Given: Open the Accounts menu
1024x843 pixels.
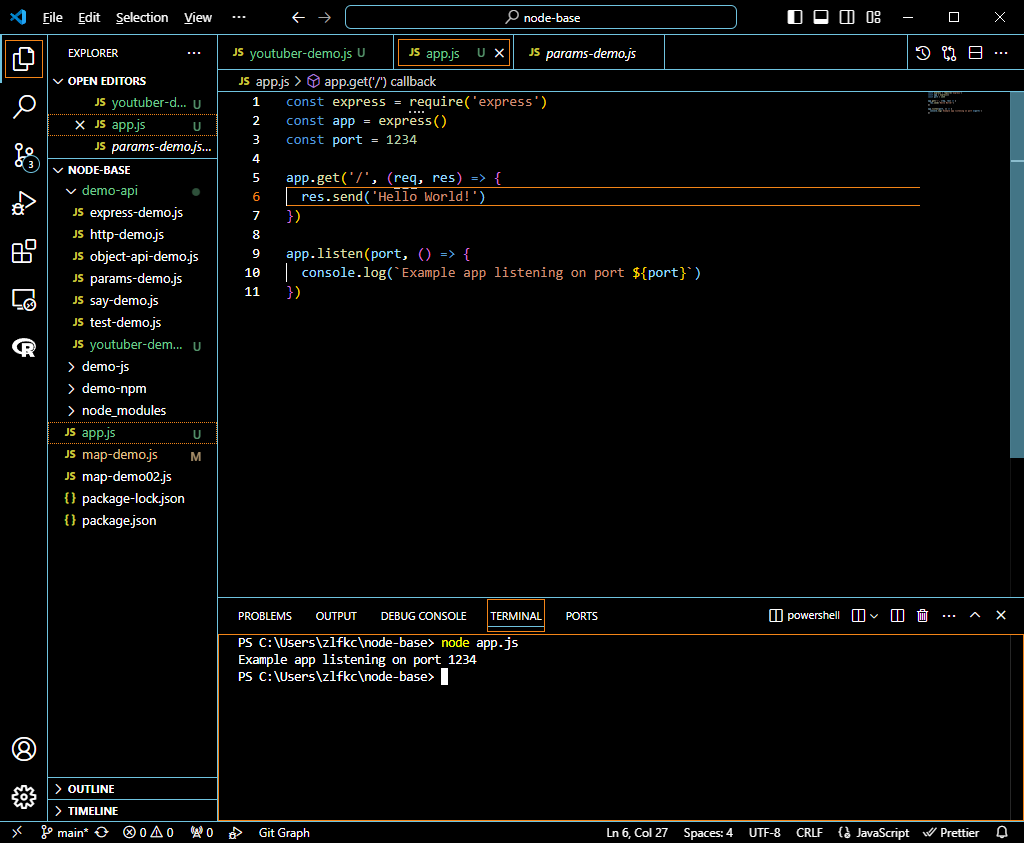Looking at the screenshot, I should point(24,749).
